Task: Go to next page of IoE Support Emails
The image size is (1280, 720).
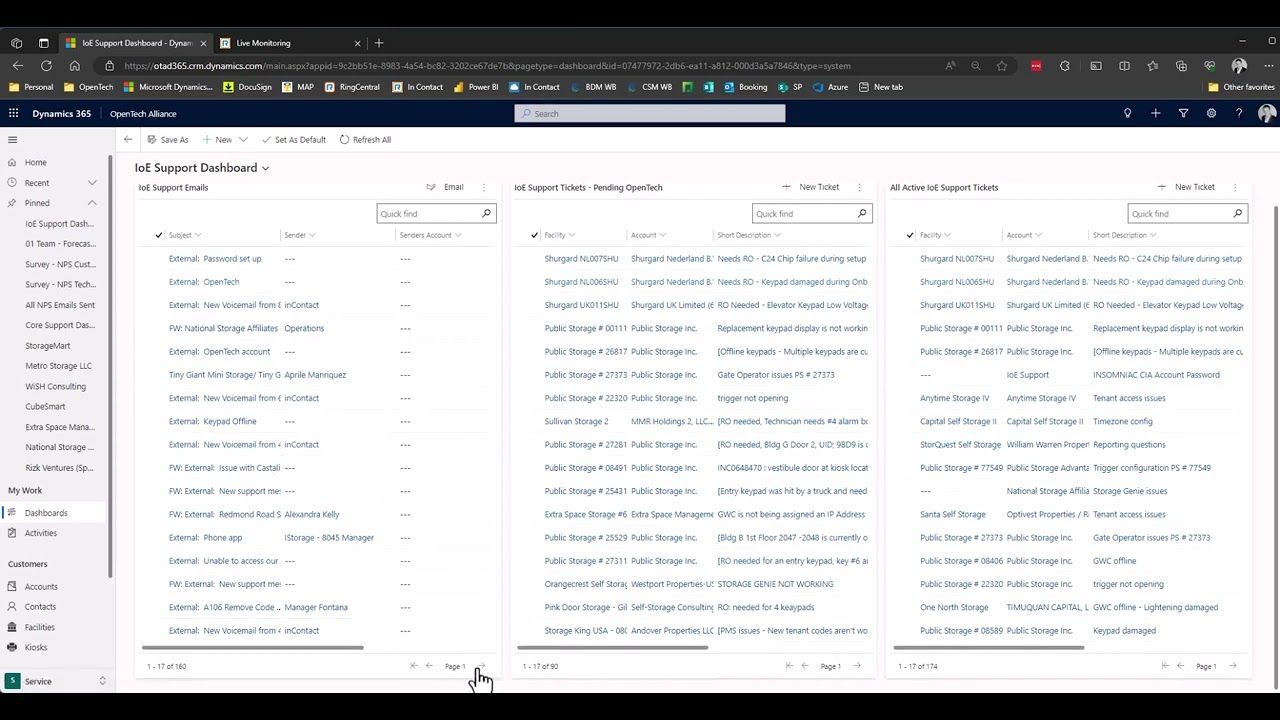Action: [x=481, y=666]
